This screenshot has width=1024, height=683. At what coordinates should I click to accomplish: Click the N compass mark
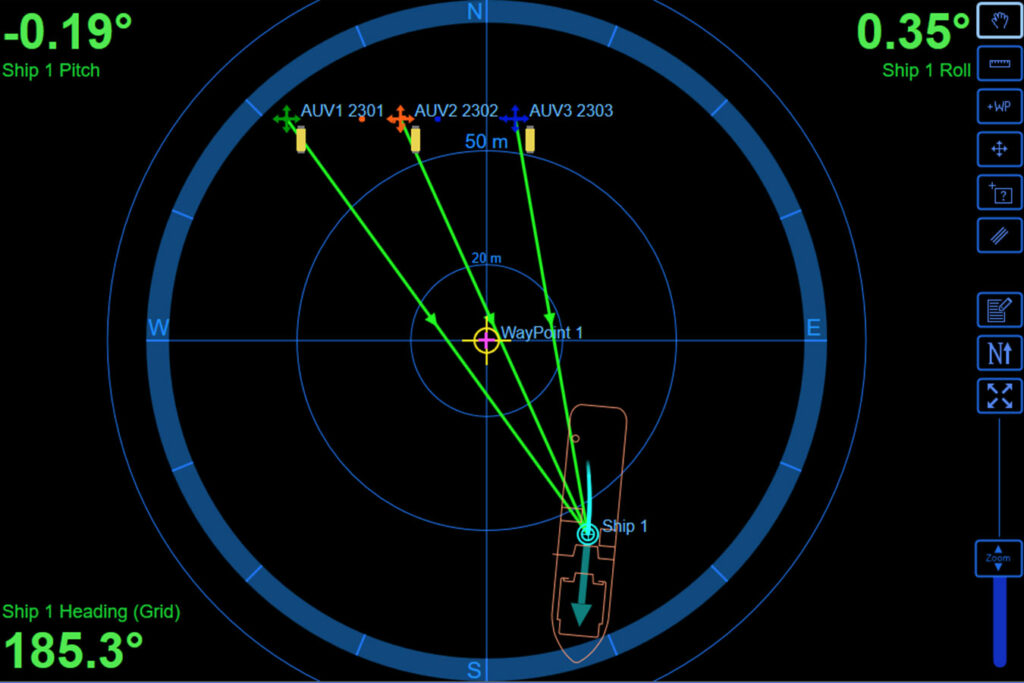[475, 12]
